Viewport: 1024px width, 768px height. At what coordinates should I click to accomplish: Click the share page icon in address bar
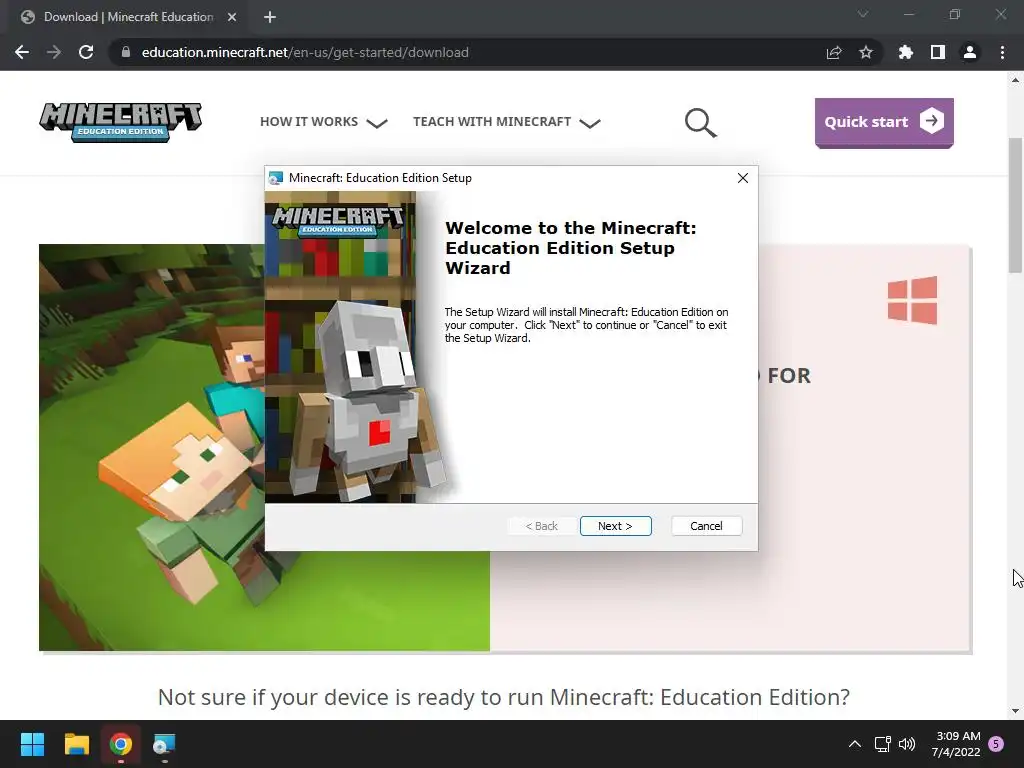834,52
